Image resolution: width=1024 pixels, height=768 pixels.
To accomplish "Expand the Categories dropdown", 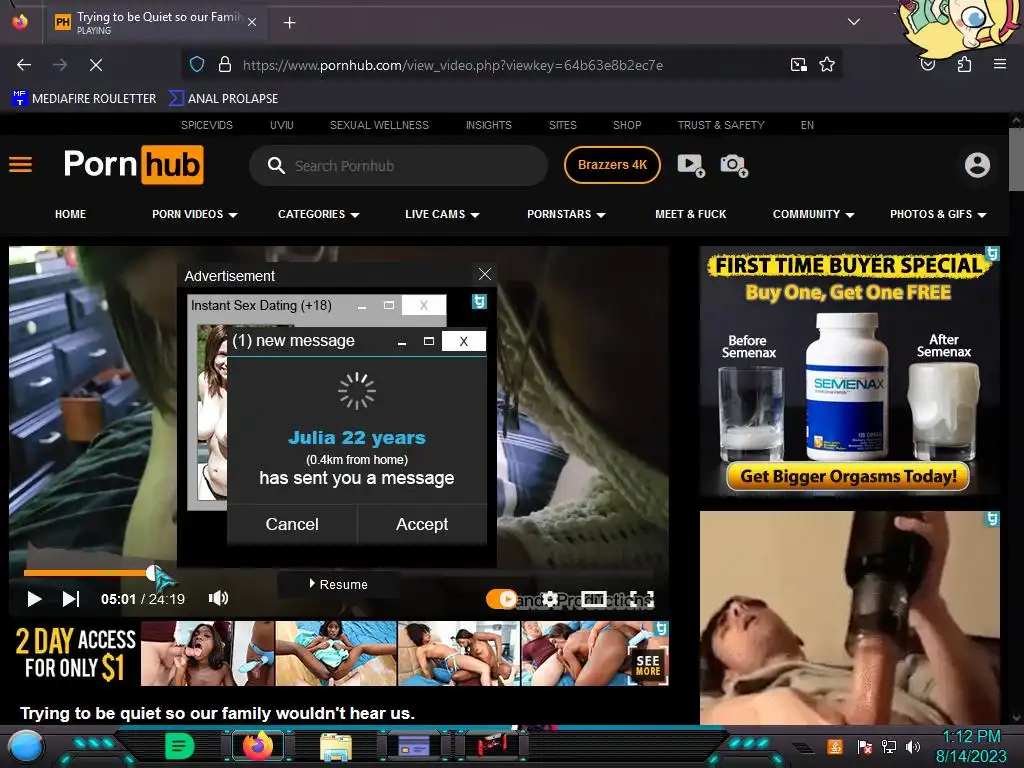I will [319, 214].
